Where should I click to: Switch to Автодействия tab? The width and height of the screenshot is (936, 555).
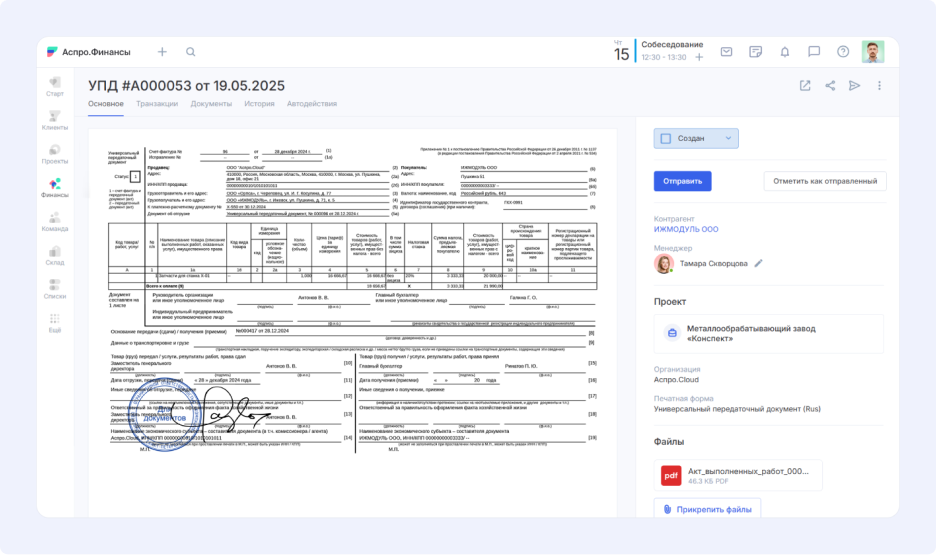[x=312, y=104]
